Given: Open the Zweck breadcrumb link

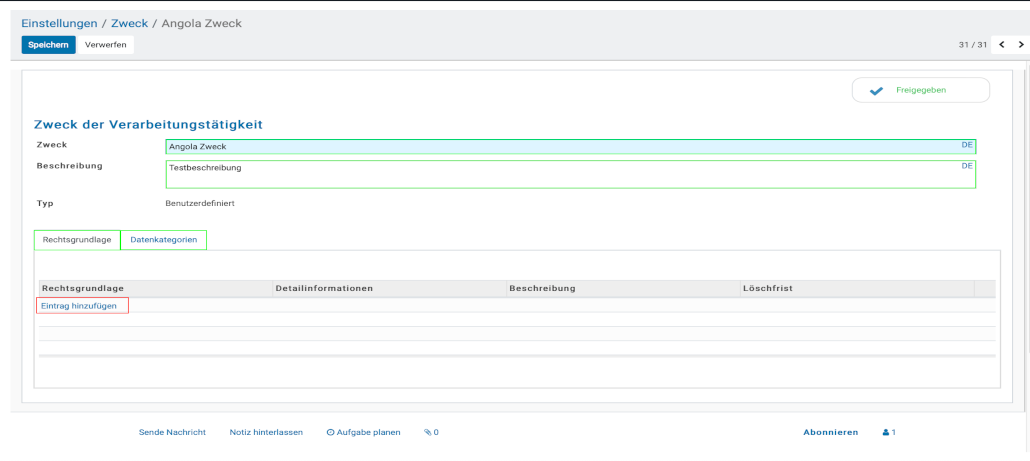Looking at the screenshot, I should [x=129, y=23].
